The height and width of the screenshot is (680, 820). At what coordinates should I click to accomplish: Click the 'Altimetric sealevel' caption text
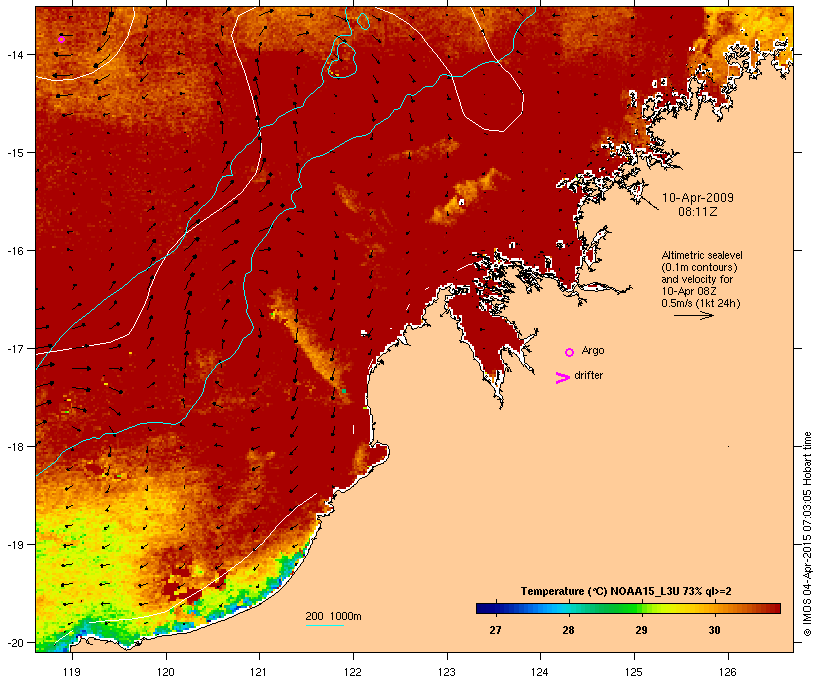[x=702, y=255]
